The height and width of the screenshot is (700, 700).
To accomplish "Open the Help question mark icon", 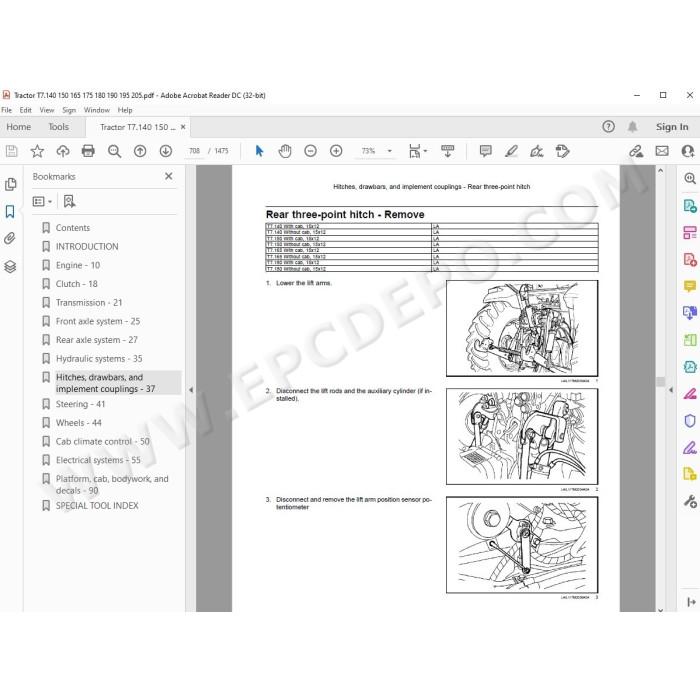I will tap(608, 127).
